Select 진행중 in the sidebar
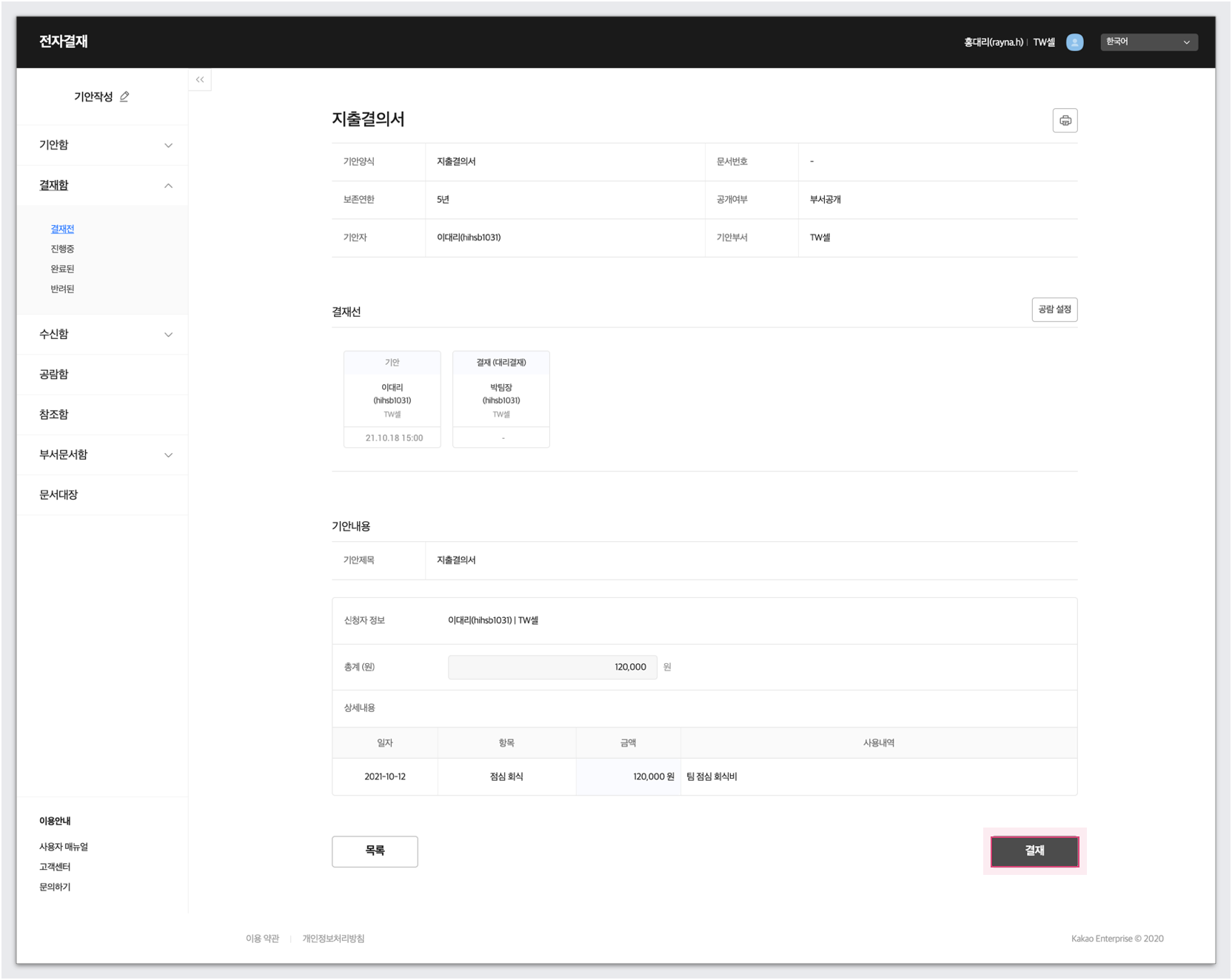1232x980 pixels. (62, 249)
